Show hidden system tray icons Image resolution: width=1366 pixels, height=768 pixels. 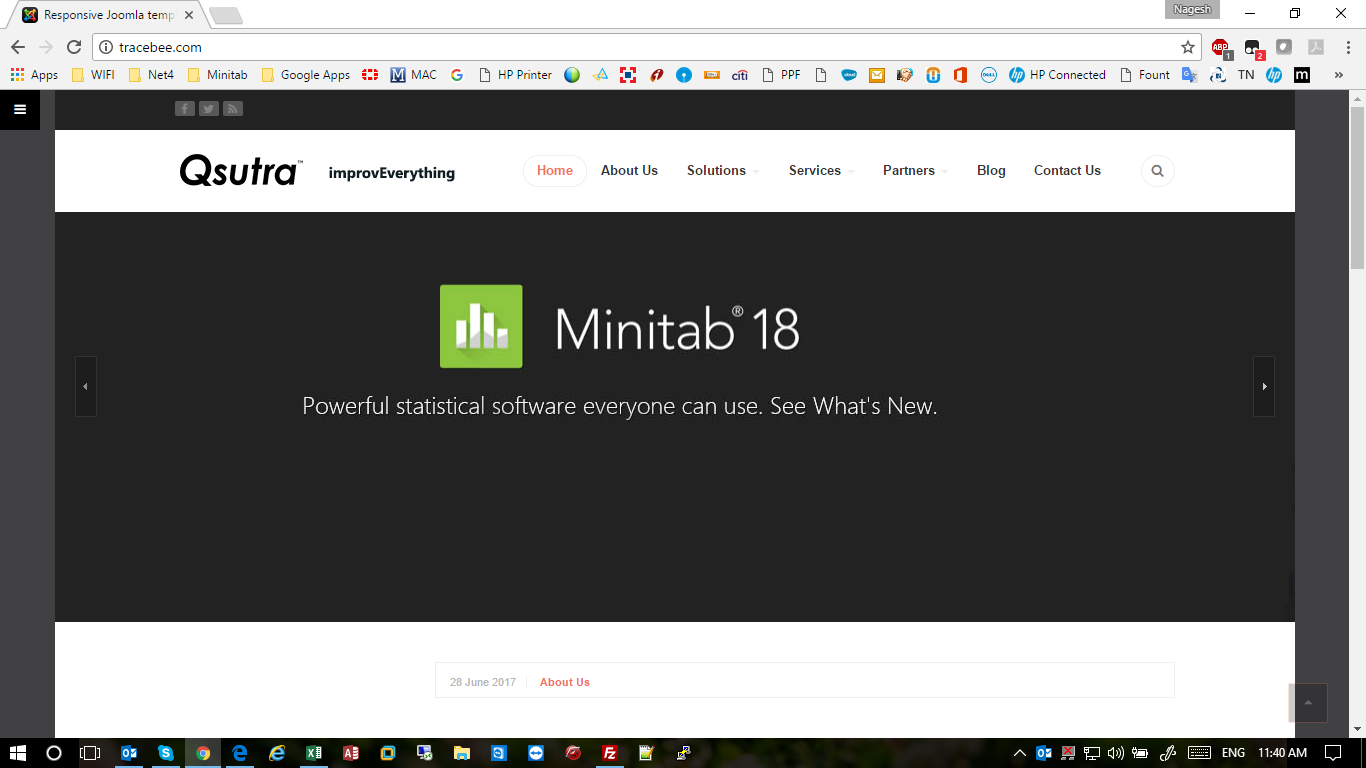[1020, 753]
